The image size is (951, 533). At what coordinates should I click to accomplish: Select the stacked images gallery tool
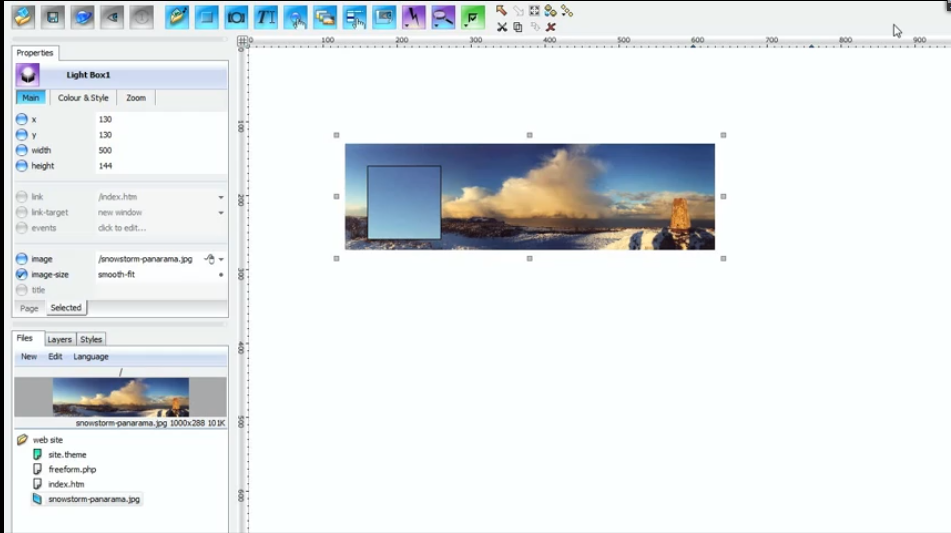coord(325,17)
